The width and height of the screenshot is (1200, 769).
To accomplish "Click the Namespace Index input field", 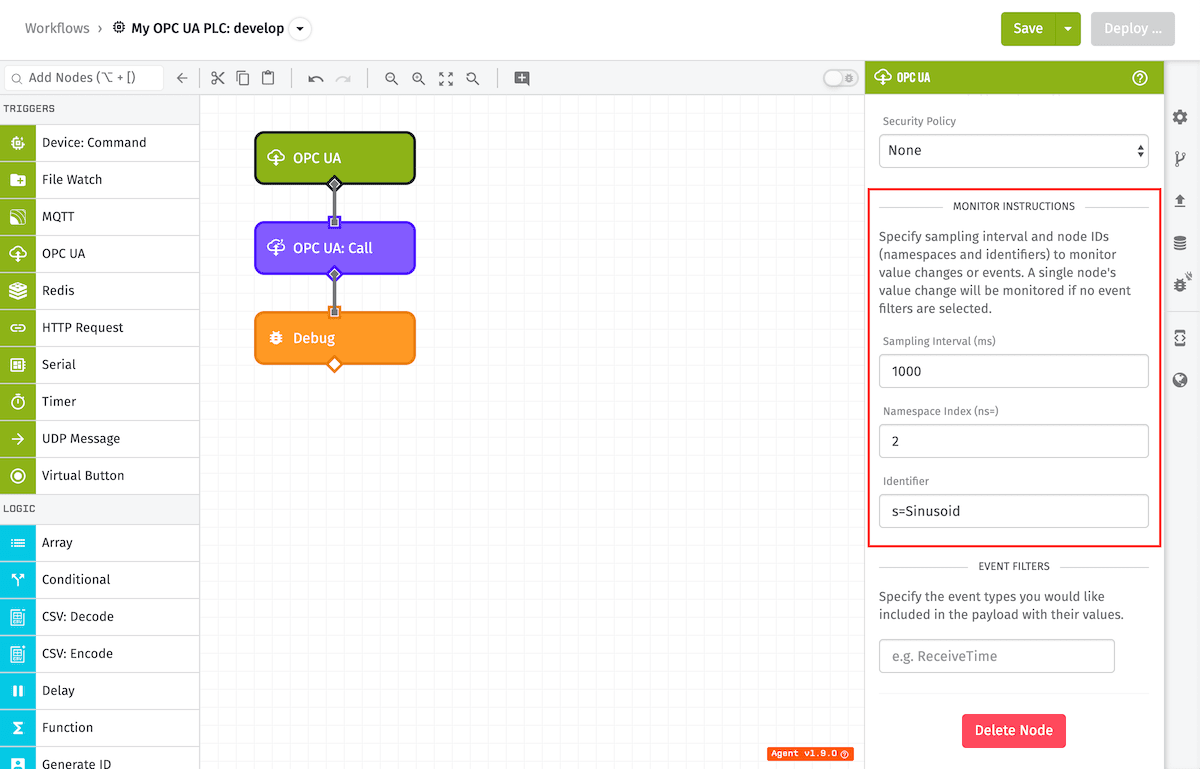I will pos(1014,441).
